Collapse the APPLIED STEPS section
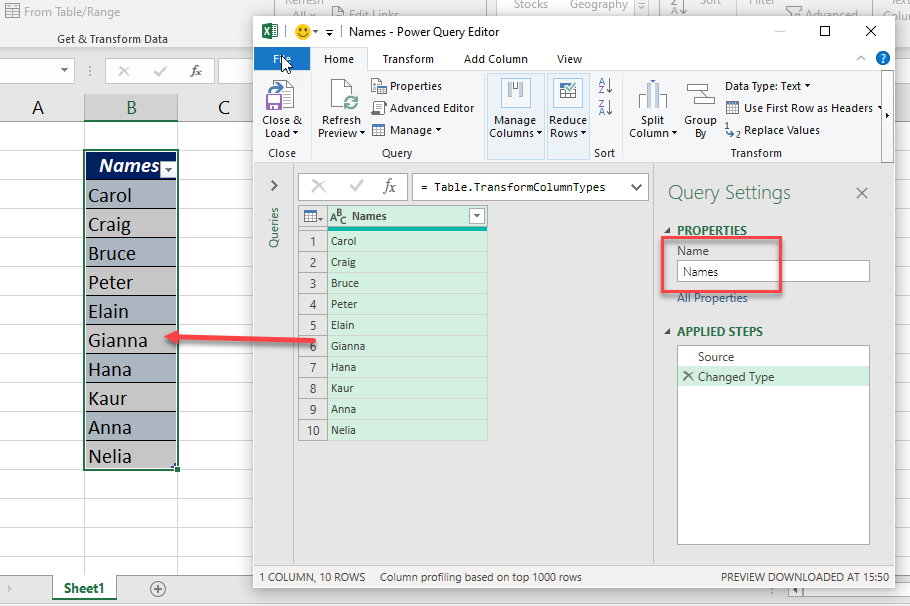The height and width of the screenshot is (606, 910). pyautogui.click(x=667, y=331)
